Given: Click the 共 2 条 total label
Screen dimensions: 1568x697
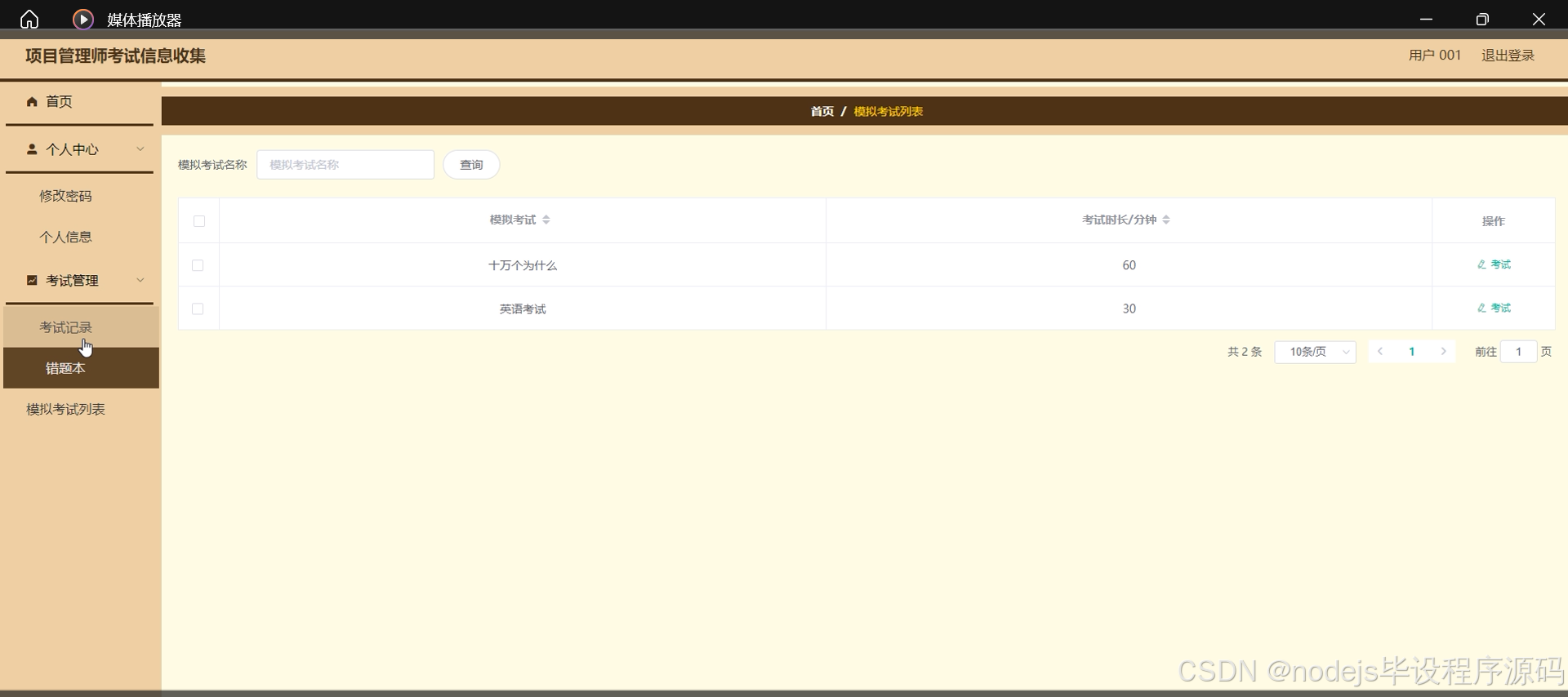Looking at the screenshot, I should (1245, 352).
